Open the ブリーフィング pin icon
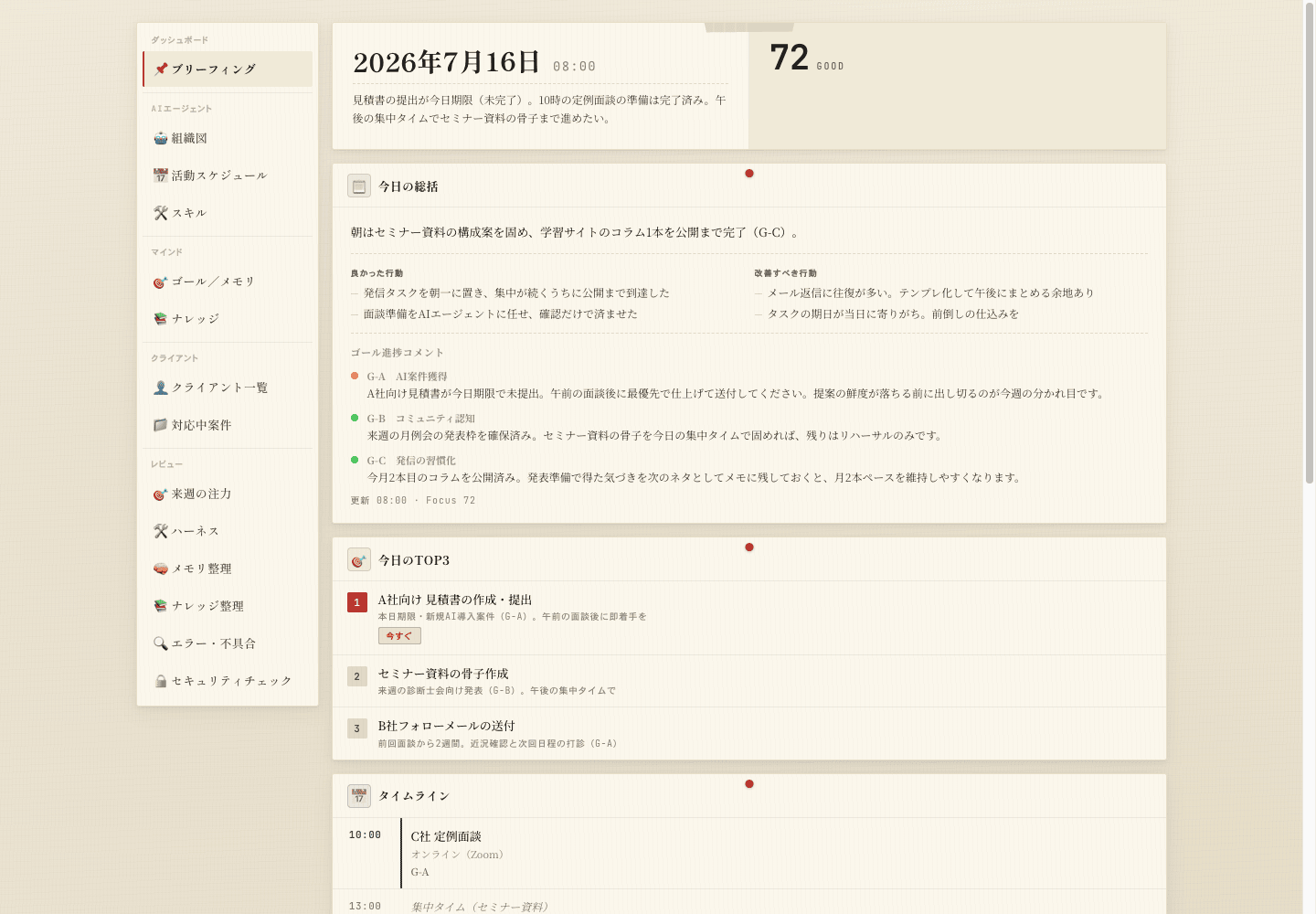1316x914 pixels. 161,69
